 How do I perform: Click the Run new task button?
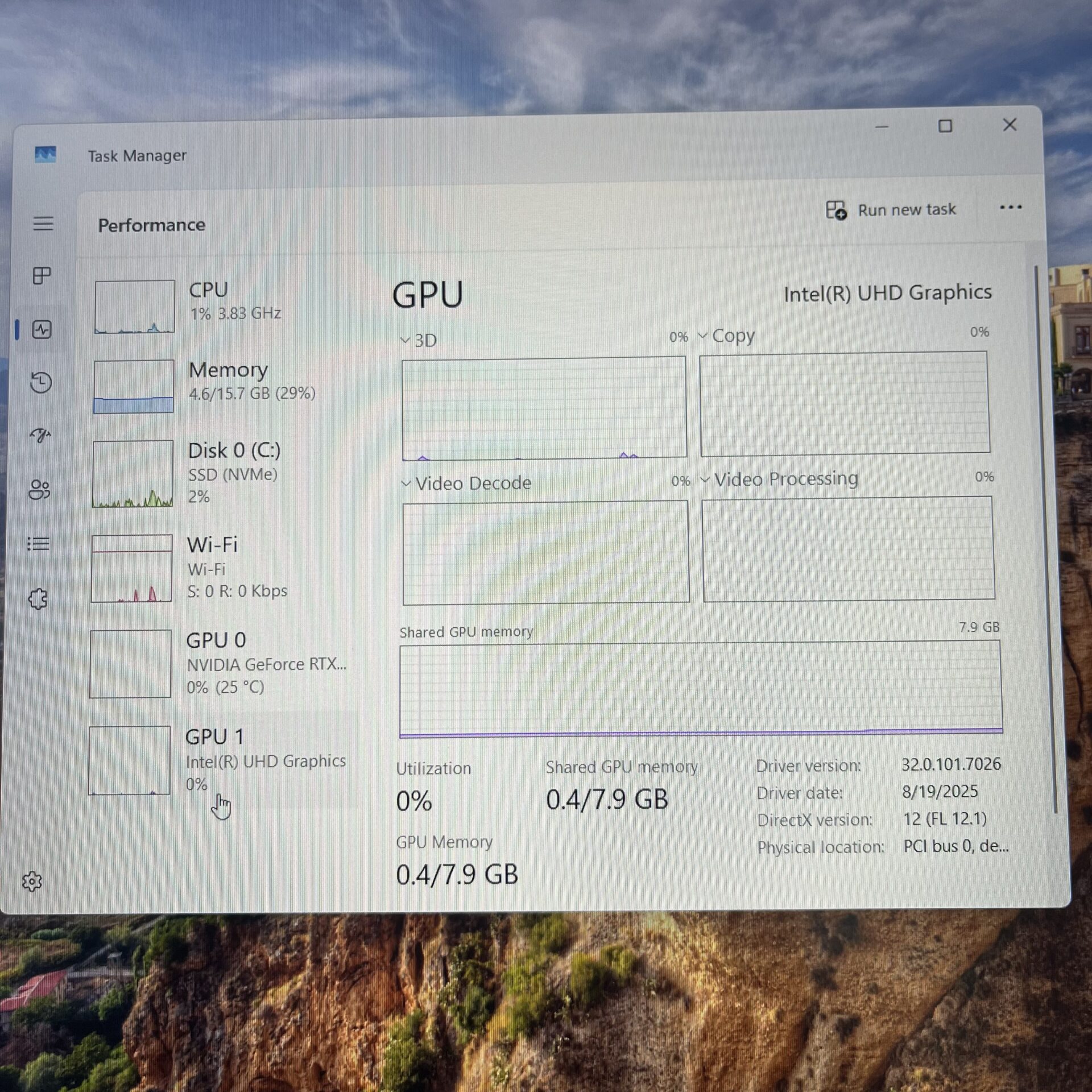[x=891, y=210]
